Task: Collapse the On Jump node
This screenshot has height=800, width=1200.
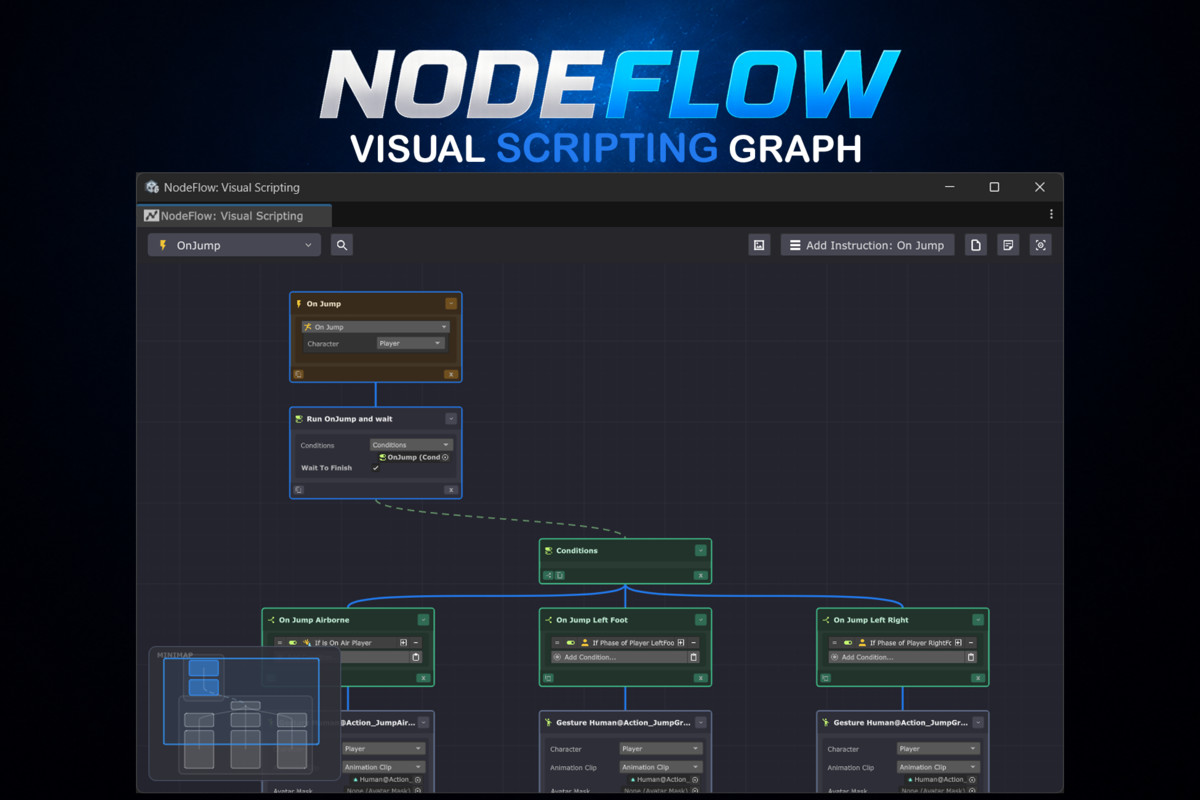Action: 451,303
